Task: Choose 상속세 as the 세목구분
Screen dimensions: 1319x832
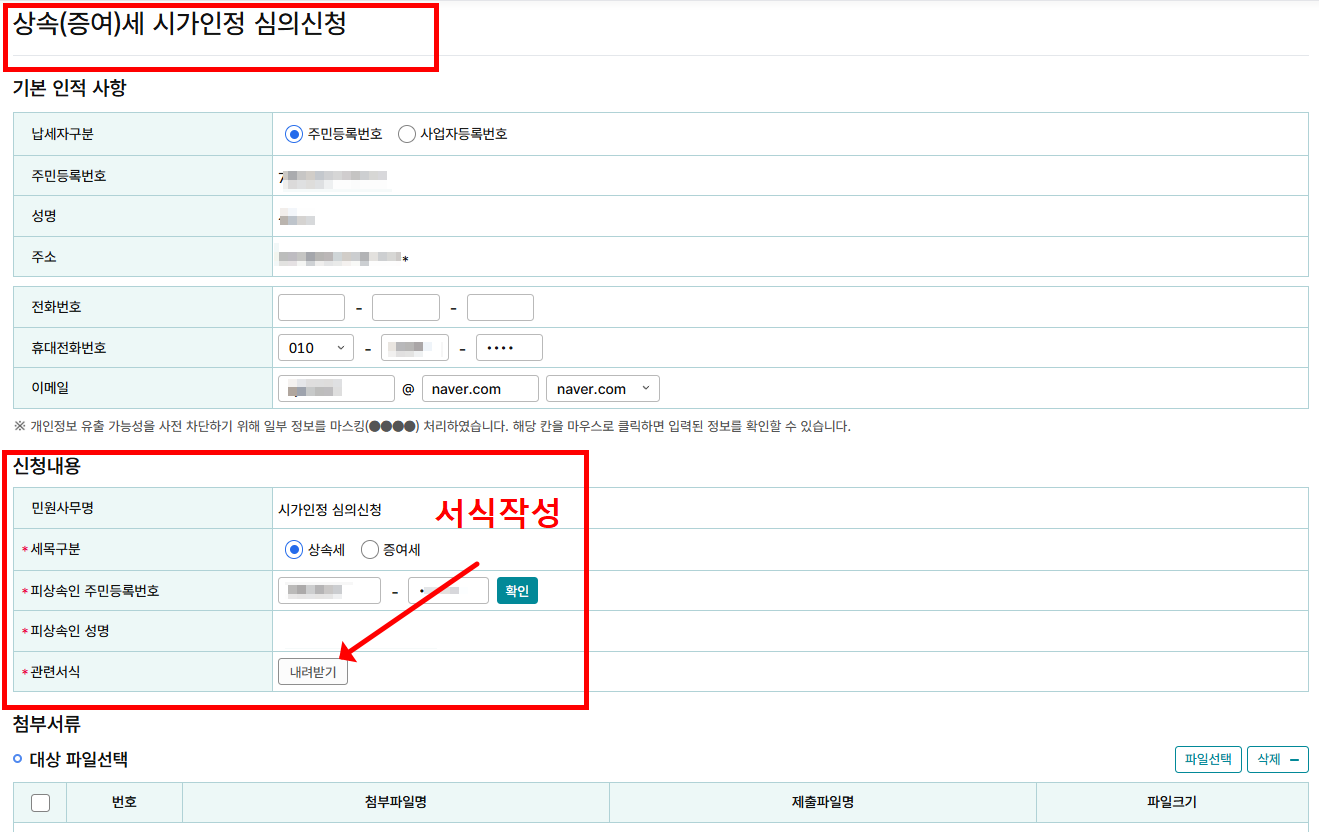Action: point(294,549)
